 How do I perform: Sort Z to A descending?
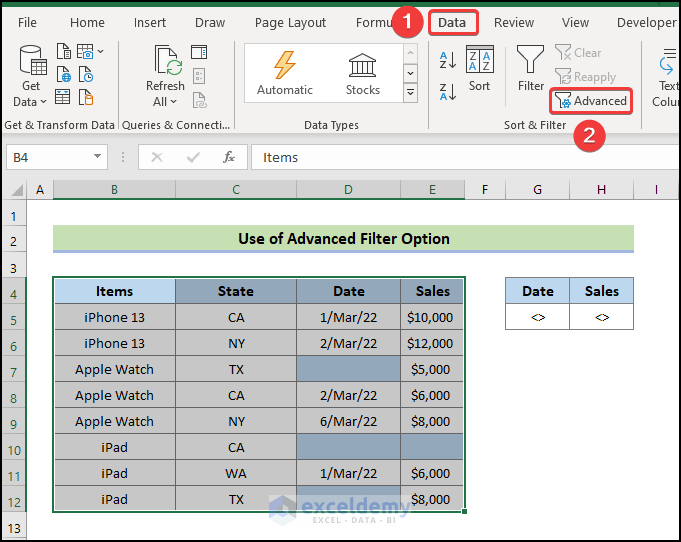coord(447,92)
